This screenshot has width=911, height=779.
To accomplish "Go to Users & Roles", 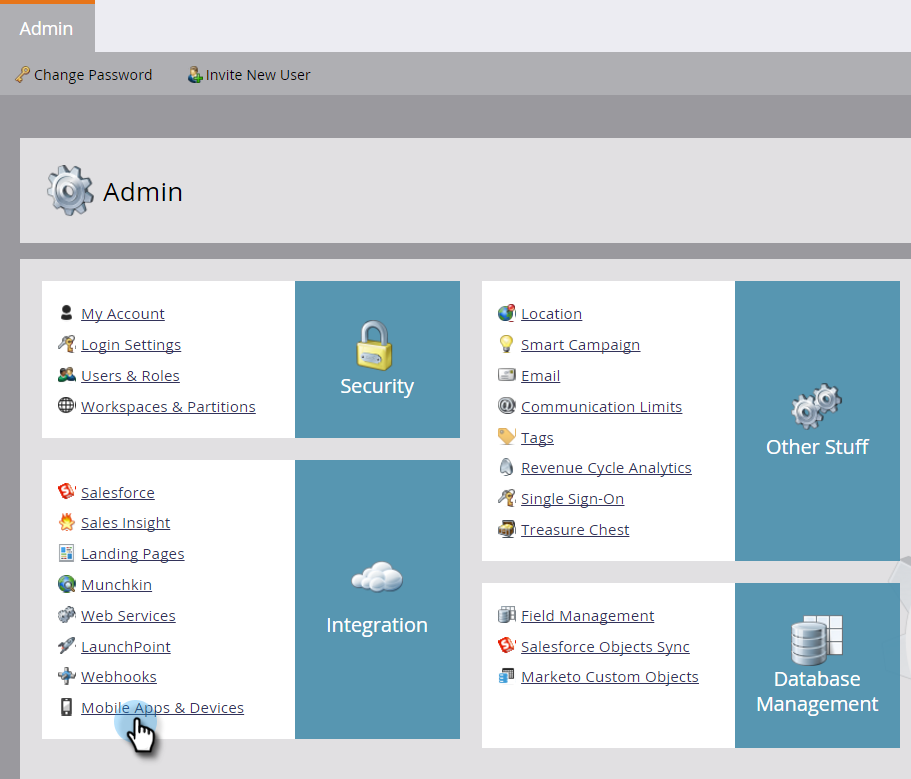I will [130, 376].
